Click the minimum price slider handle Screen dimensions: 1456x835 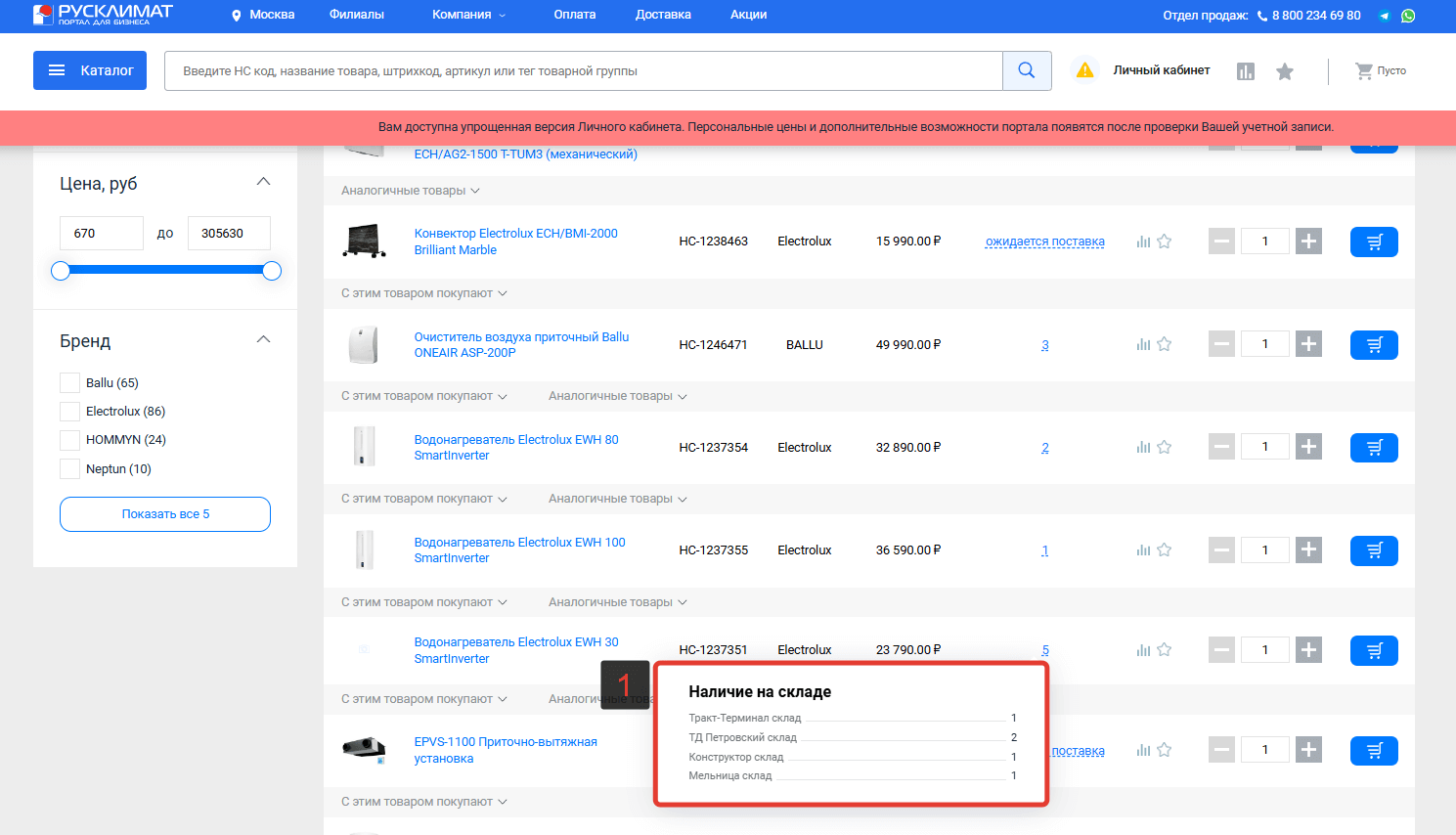(61, 271)
